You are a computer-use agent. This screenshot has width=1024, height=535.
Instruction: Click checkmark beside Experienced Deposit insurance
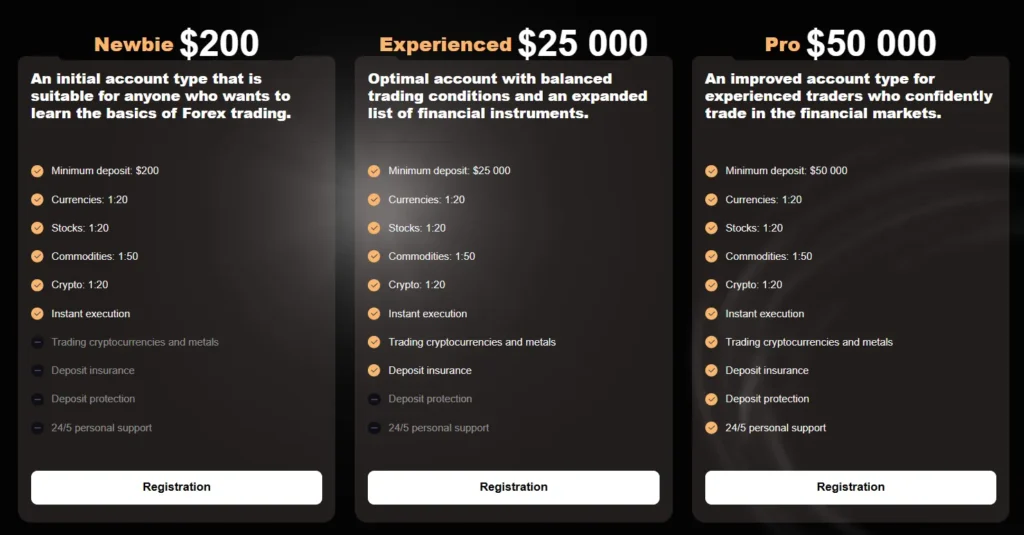(374, 371)
